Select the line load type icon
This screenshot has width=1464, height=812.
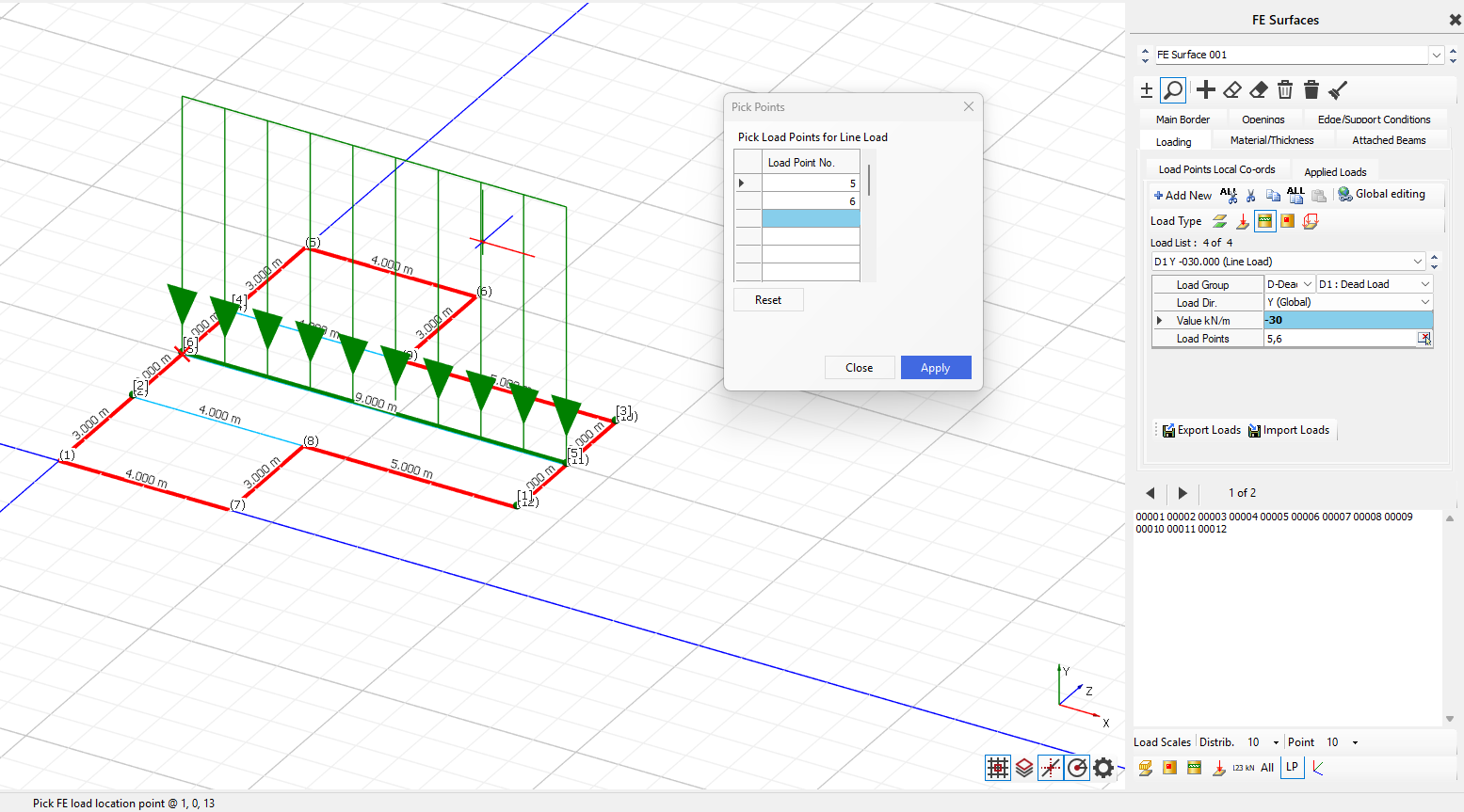(x=1265, y=221)
